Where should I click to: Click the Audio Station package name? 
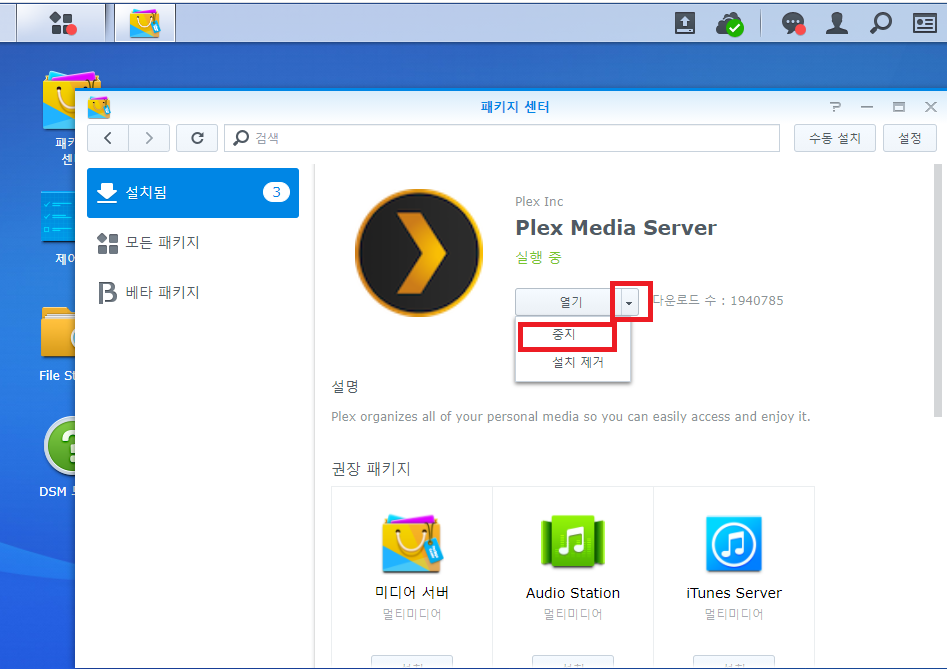pyautogui.click(x=573, y=593)
